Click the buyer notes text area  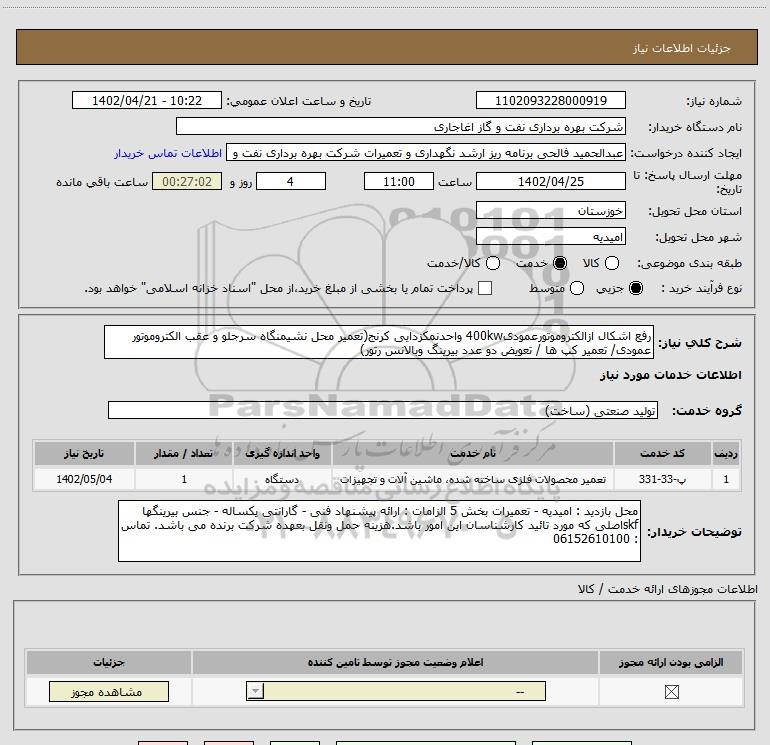tap(379, 531)
